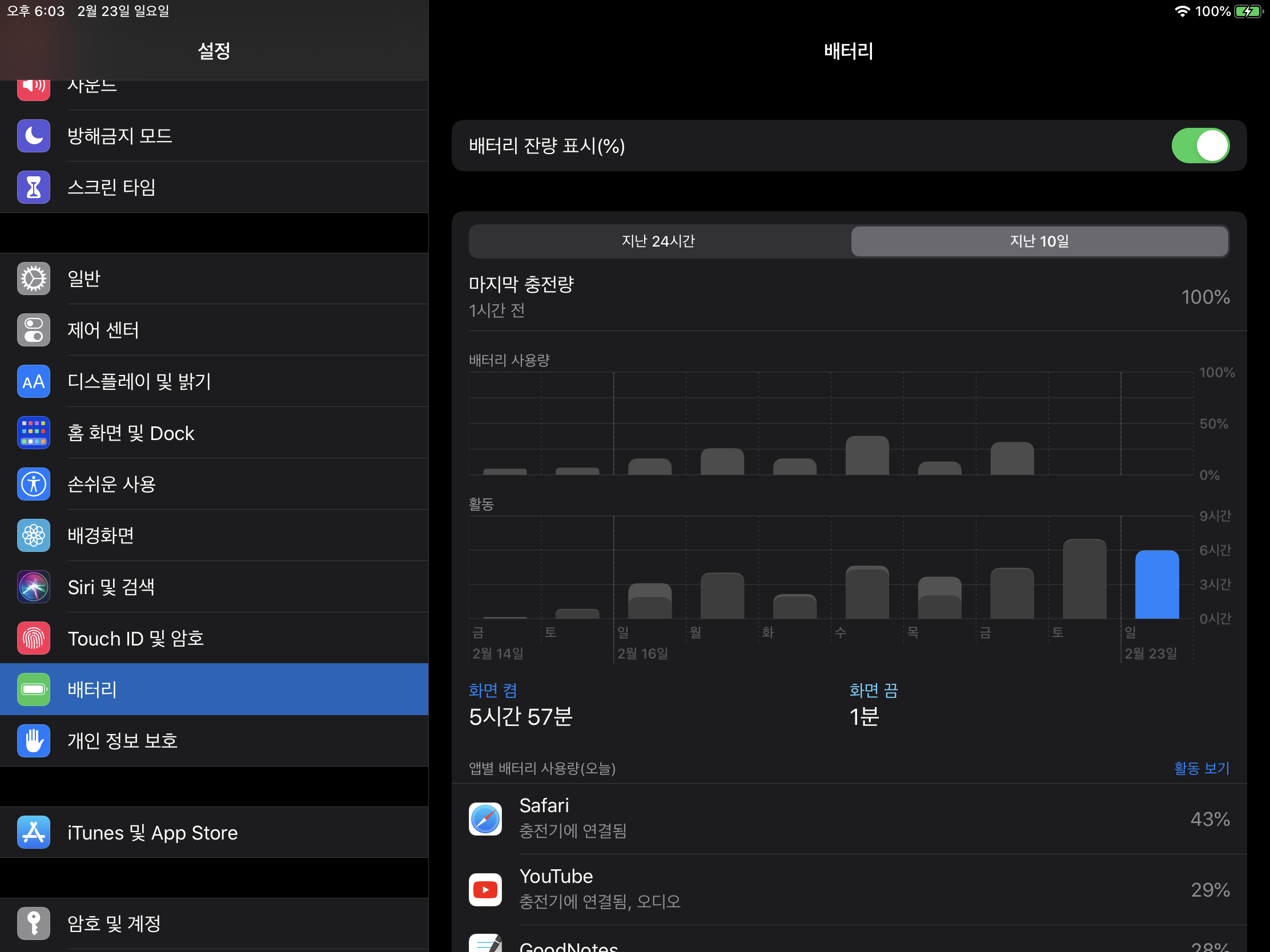Switch to the 지난 24시간 tab
The height and width of the screenshot is (952, 1270).
click(658, 241)
